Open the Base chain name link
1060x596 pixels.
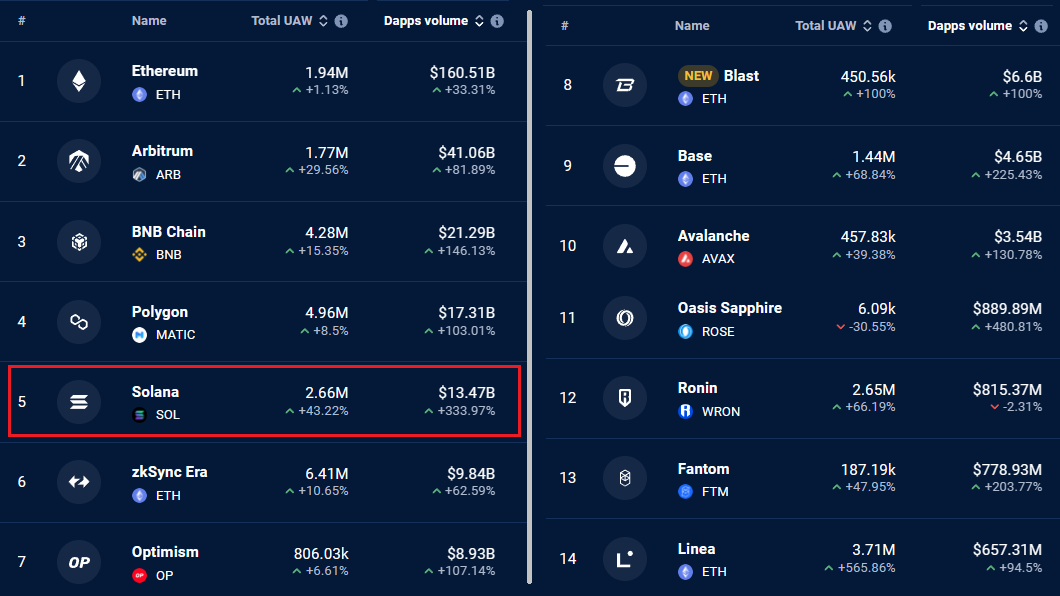point(695,155)
